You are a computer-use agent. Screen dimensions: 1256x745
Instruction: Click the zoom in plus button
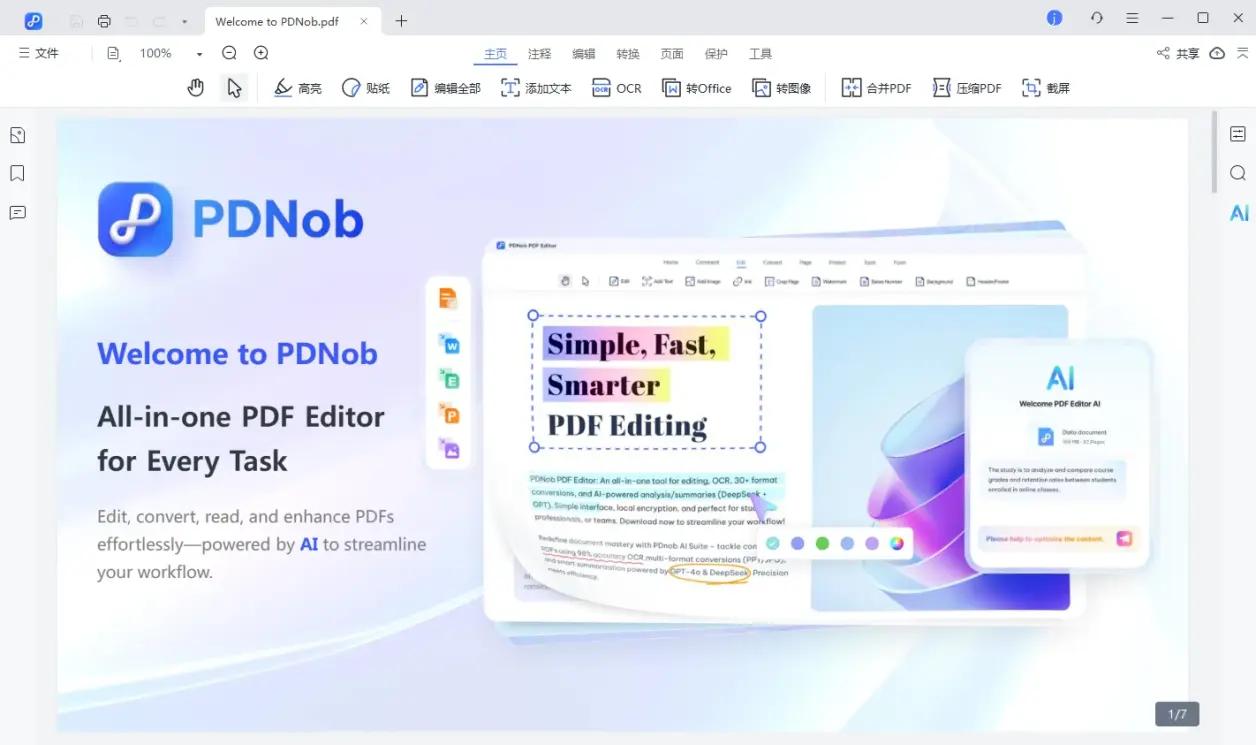click(x=261, y=53)
